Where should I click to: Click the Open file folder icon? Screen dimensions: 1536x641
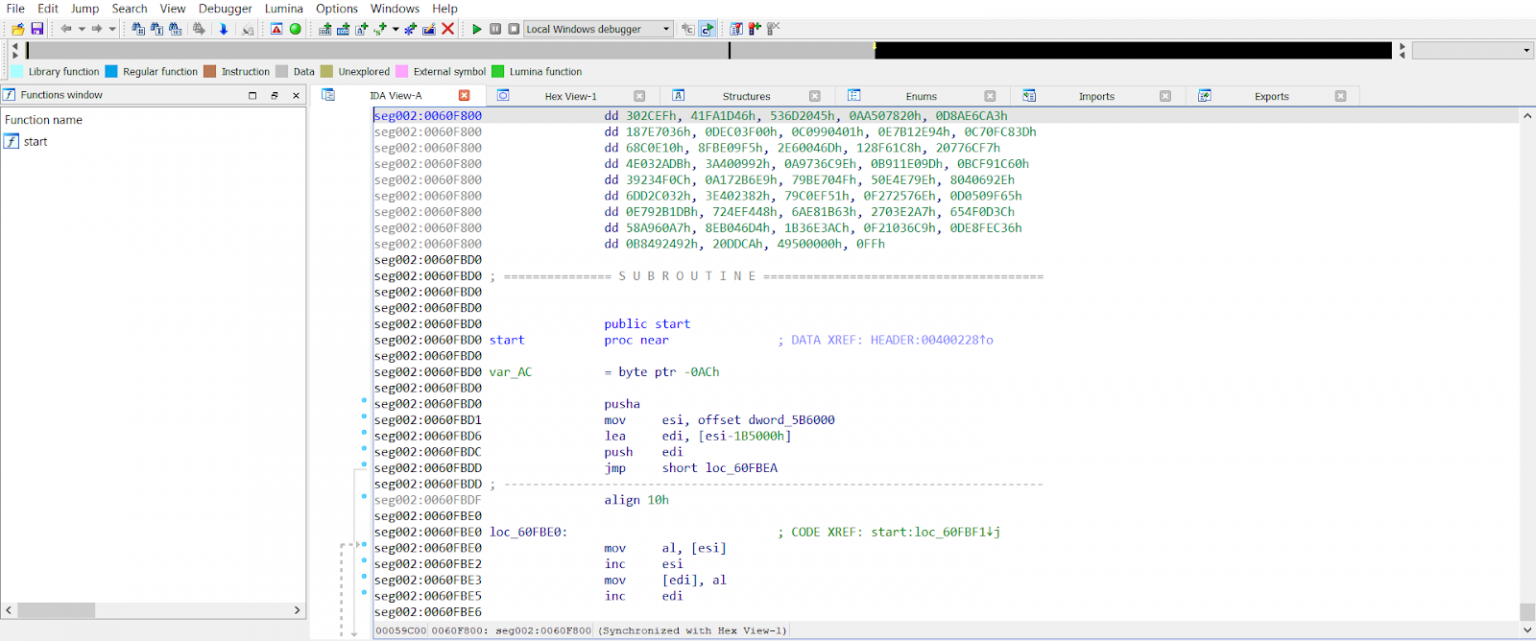pyautogui.click(x=18, y=29)
